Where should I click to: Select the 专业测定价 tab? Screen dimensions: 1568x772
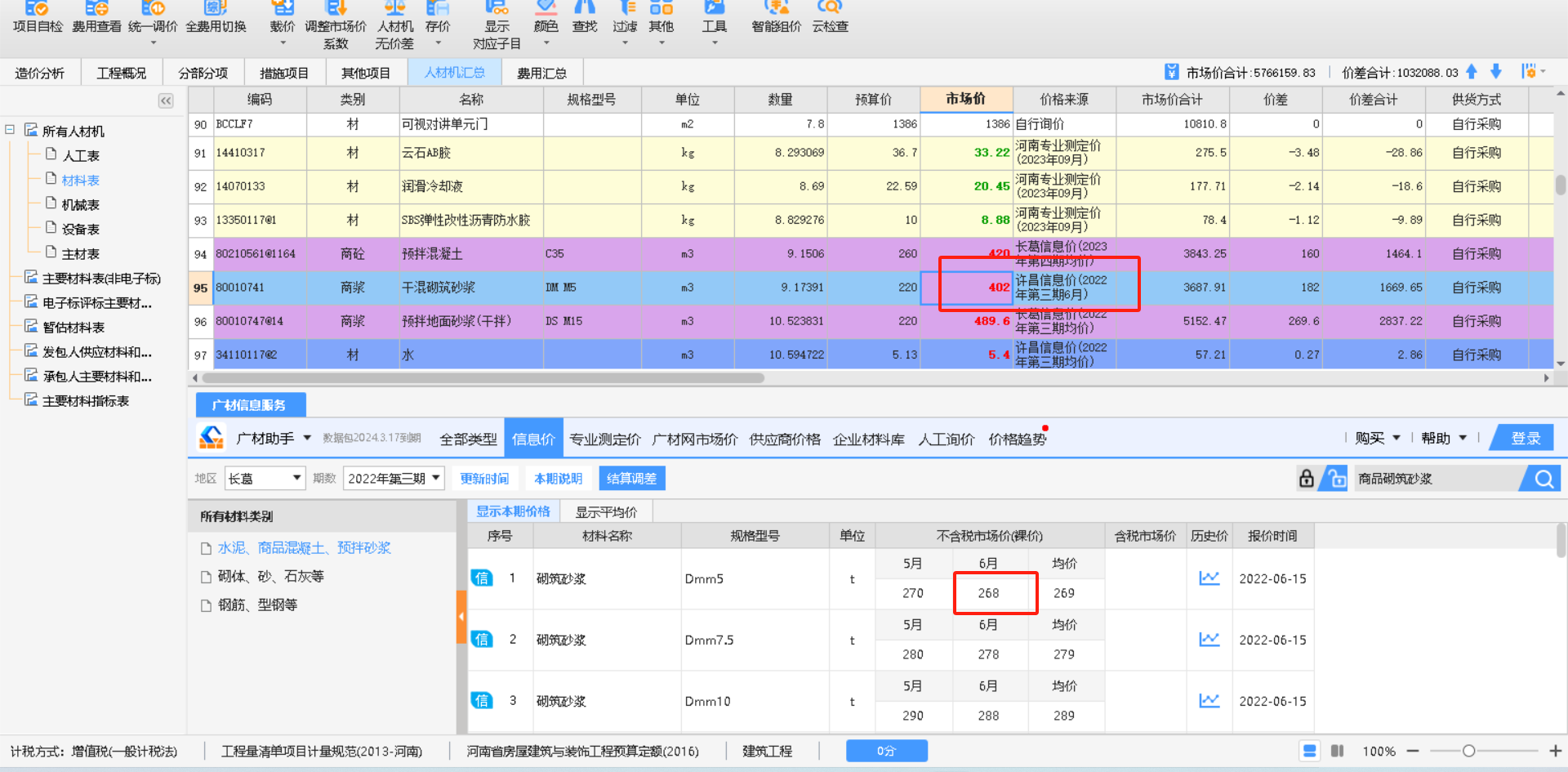point(605,440)
